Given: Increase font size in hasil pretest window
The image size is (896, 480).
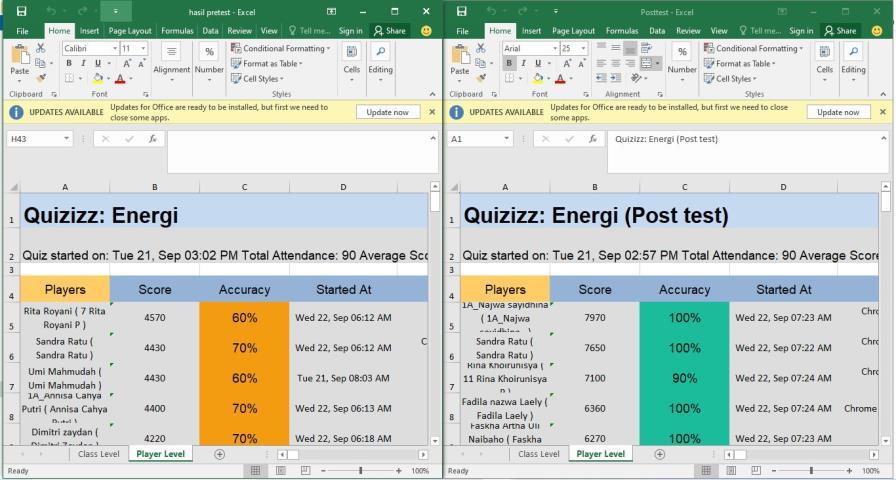Looking at the screenshot, I should pos(127,63).
